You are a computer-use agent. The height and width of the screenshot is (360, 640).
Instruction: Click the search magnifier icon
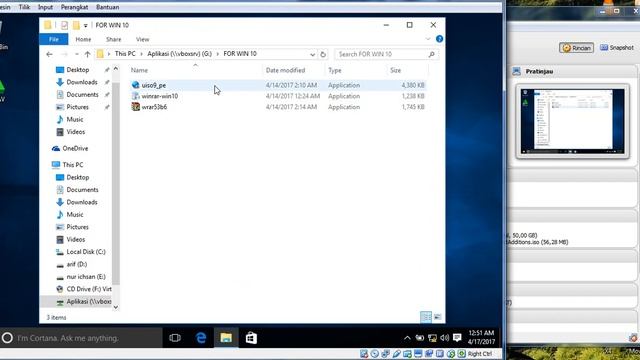[431, 54]
